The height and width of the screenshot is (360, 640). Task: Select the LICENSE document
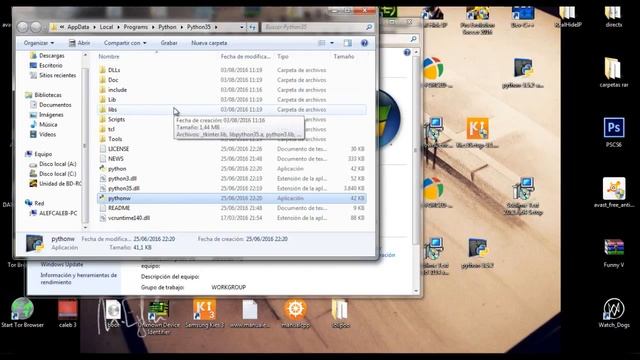coord(118,149)
